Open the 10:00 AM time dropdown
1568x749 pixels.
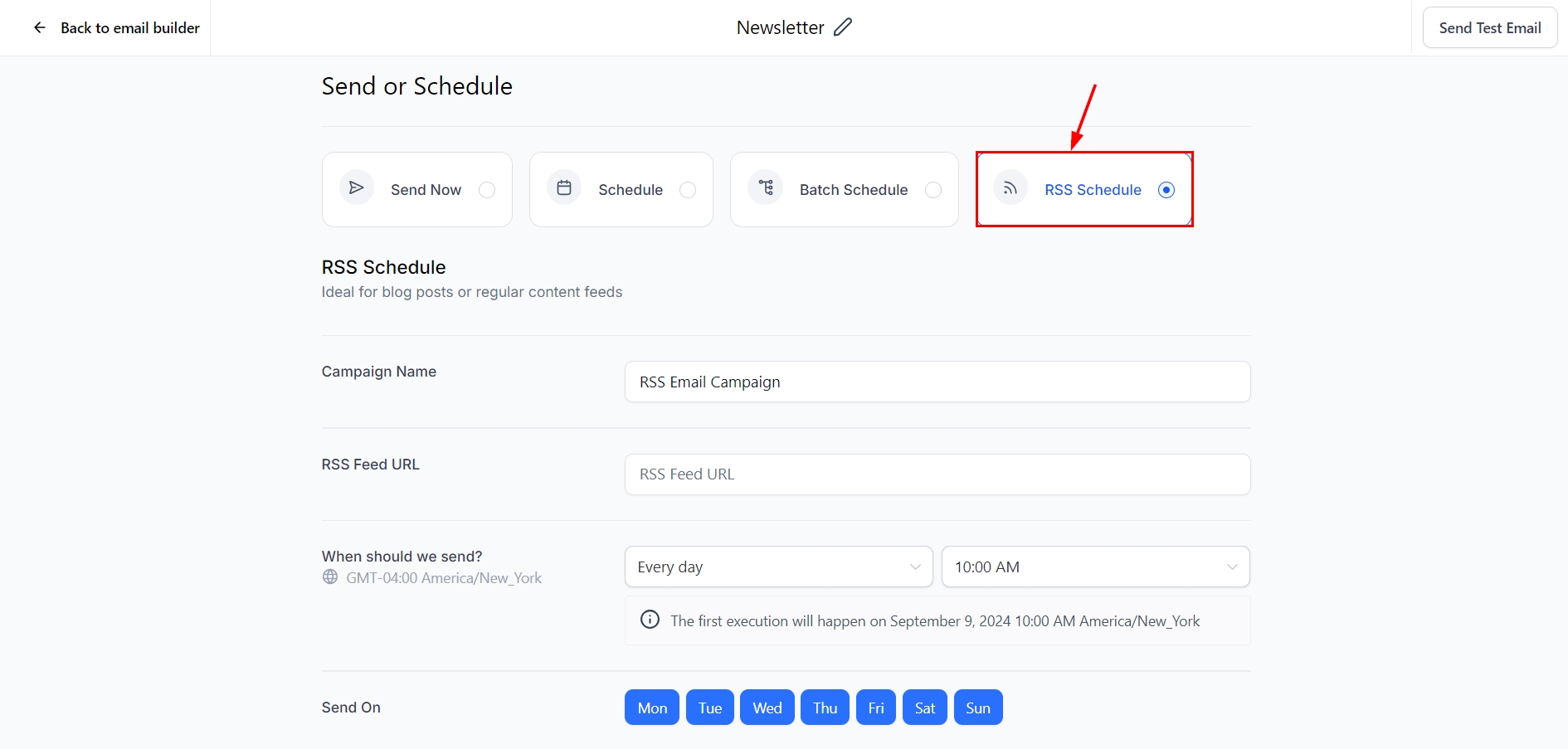coord(1095,567)
